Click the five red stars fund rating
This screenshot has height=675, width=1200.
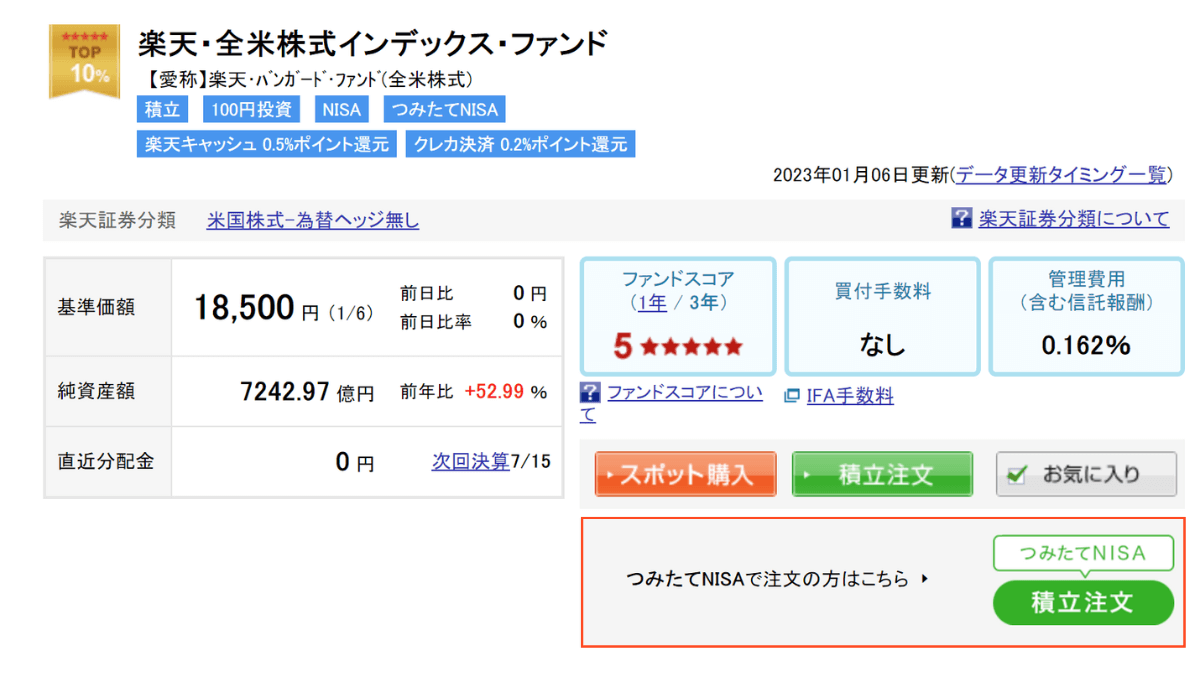point(692,347)
